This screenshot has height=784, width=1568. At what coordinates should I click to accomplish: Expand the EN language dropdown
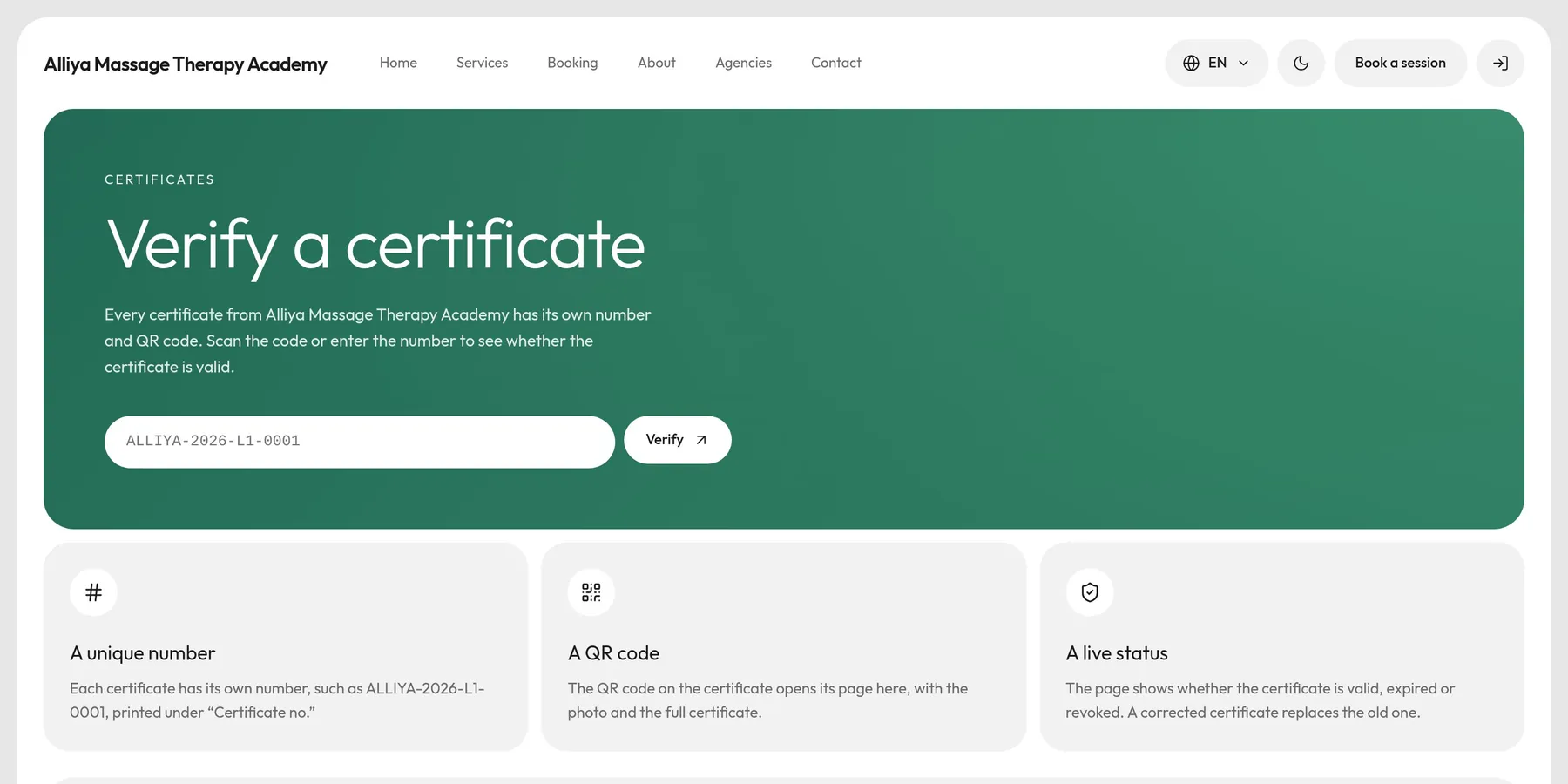click(1216, 63)
